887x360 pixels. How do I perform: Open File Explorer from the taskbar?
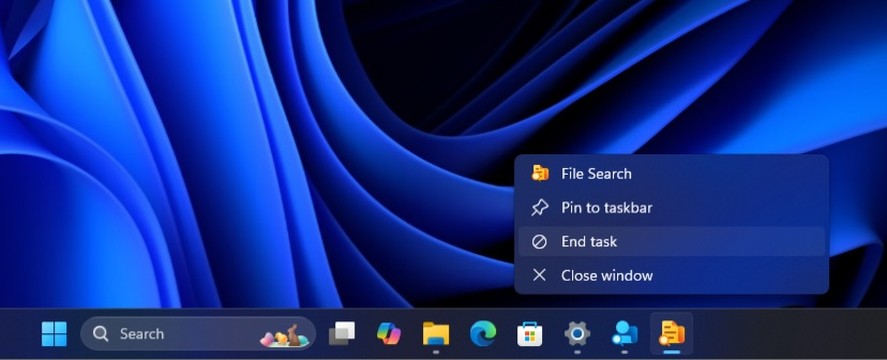coord(436,334)
